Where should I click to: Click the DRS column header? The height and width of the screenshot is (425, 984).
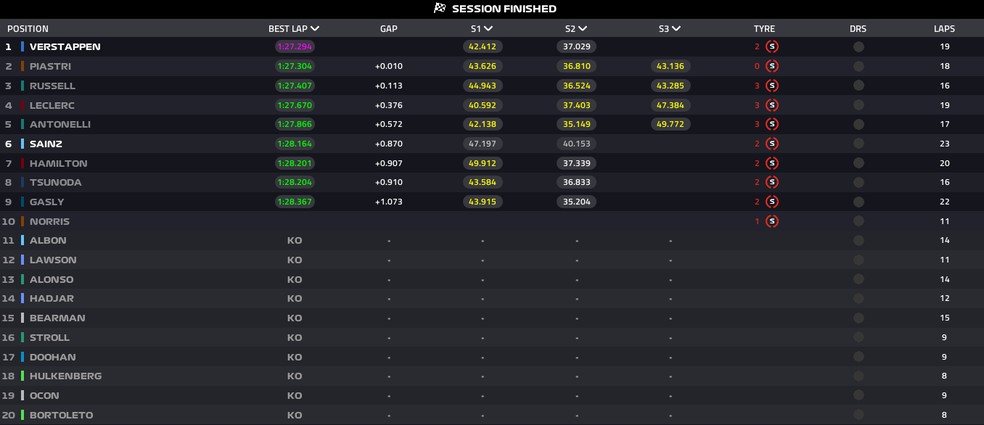(858, 29)
